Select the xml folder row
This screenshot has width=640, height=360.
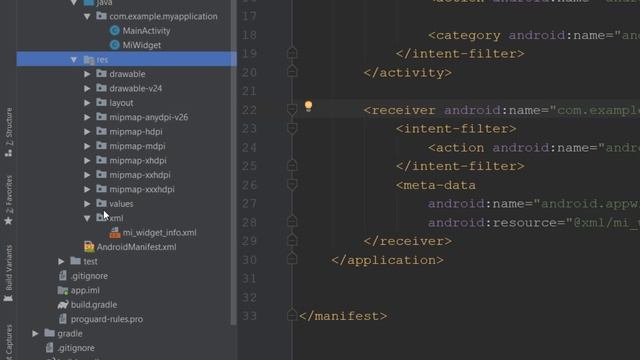click(x=126, y=218)
